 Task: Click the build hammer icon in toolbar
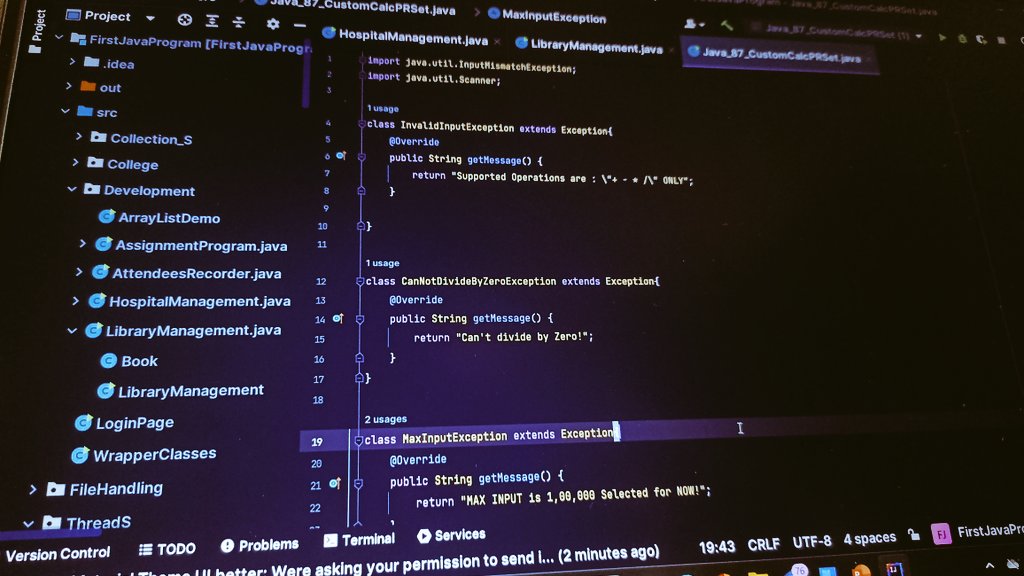coord(726,25)
